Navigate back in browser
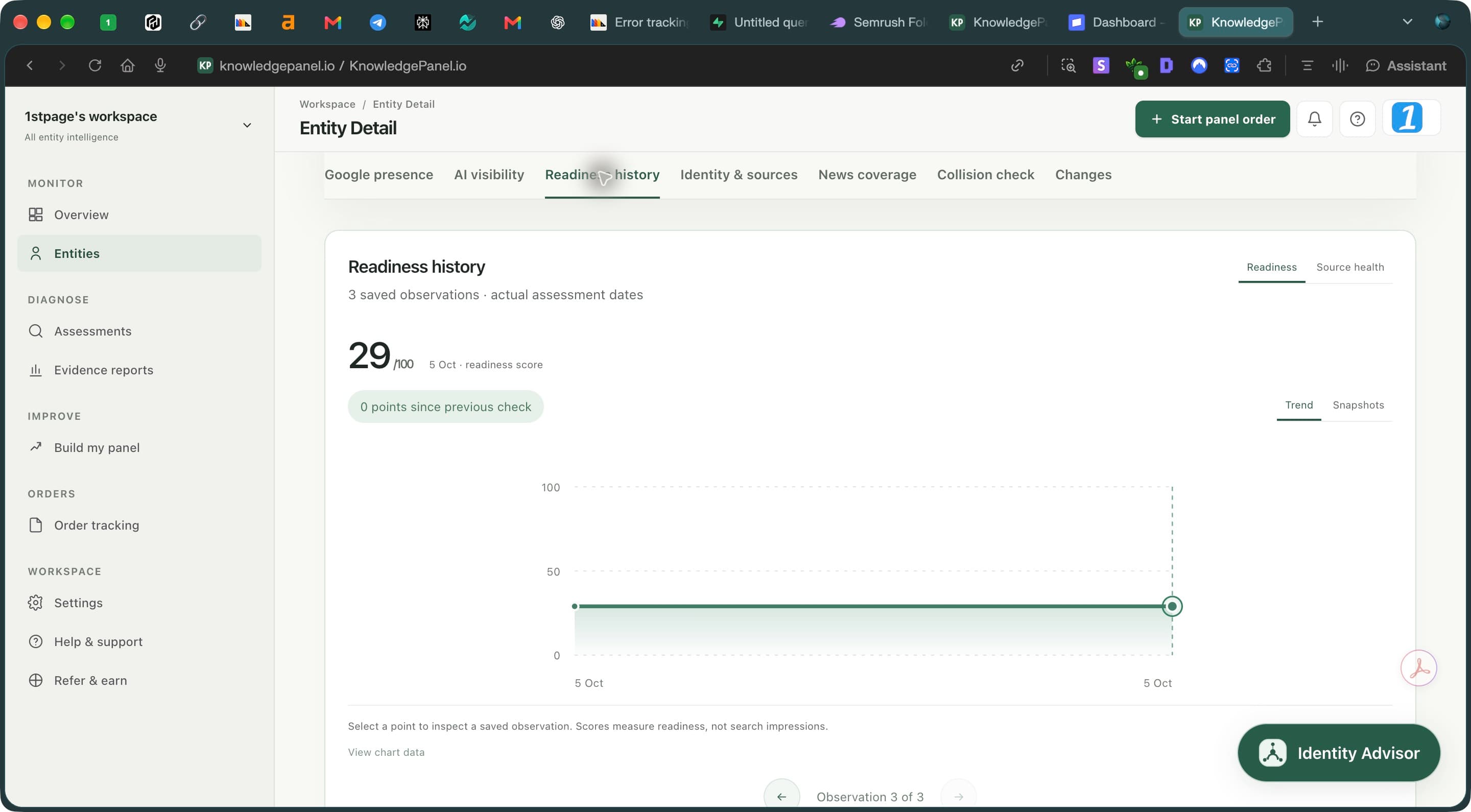This screenshot has width=1471, height=812. (30, 66)
